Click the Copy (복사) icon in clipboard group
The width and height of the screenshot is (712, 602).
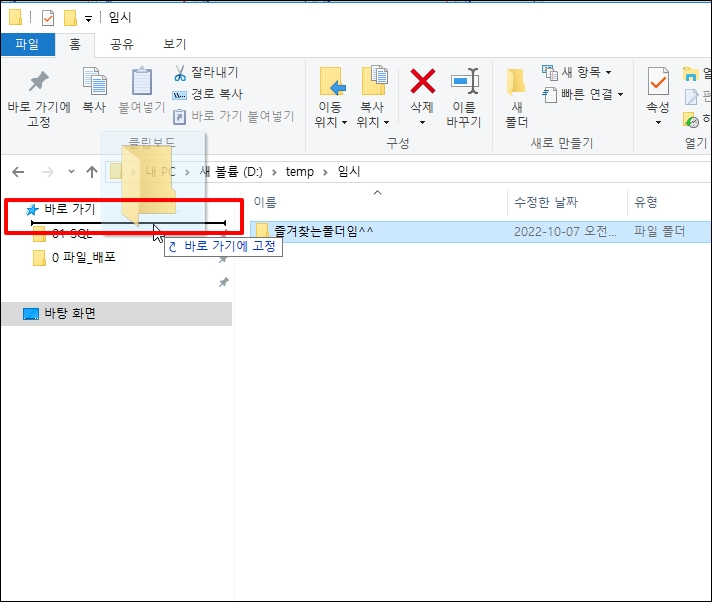click(94, 81)
